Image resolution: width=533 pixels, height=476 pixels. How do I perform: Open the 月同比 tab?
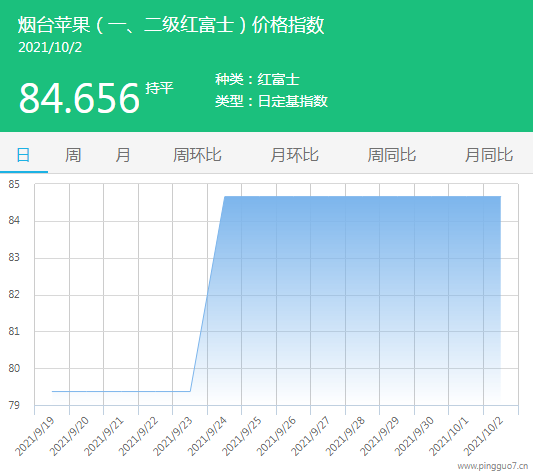pos(489,155)
